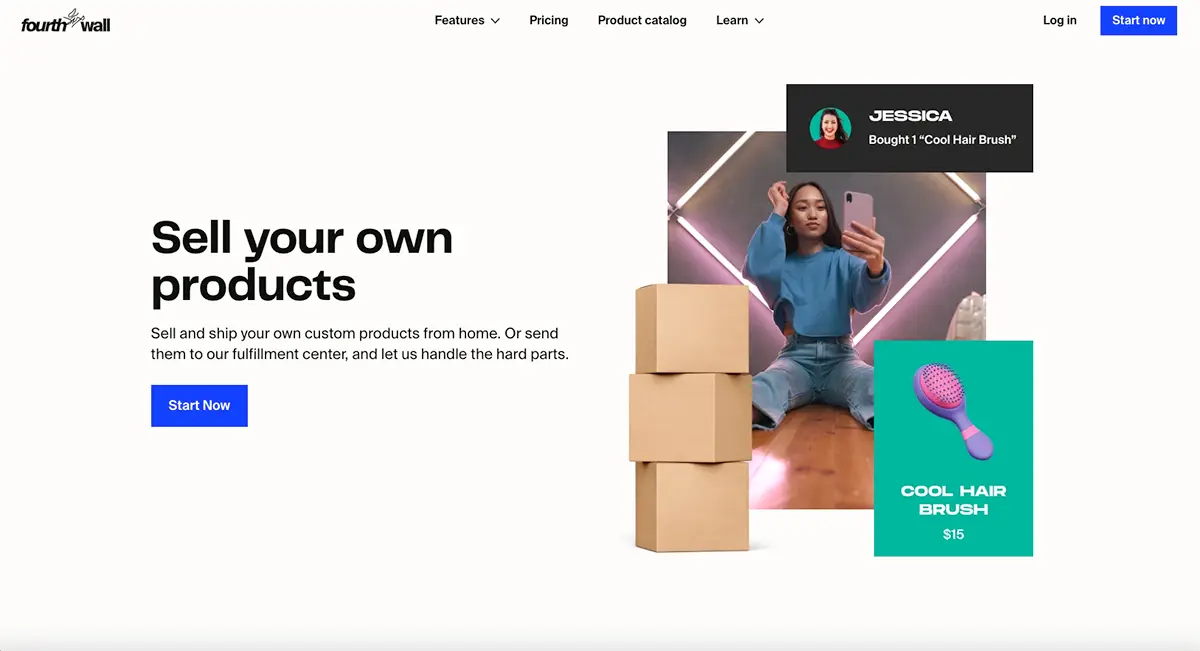Click the blue Start Now hero button
The width and height of the screenshot is (1200, 651).
(199, 405)
